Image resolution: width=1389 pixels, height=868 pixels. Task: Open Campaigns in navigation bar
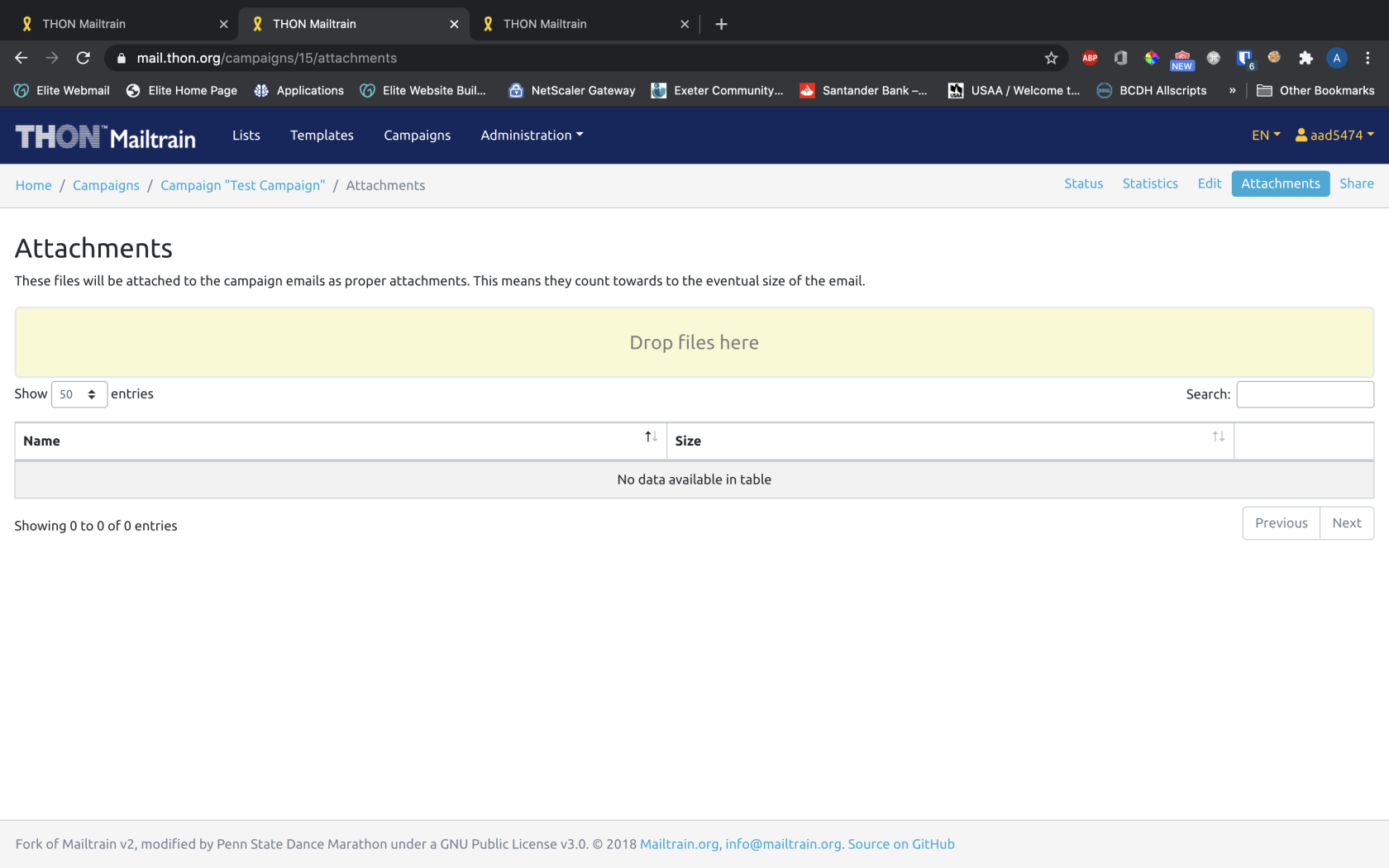(417, 135)
